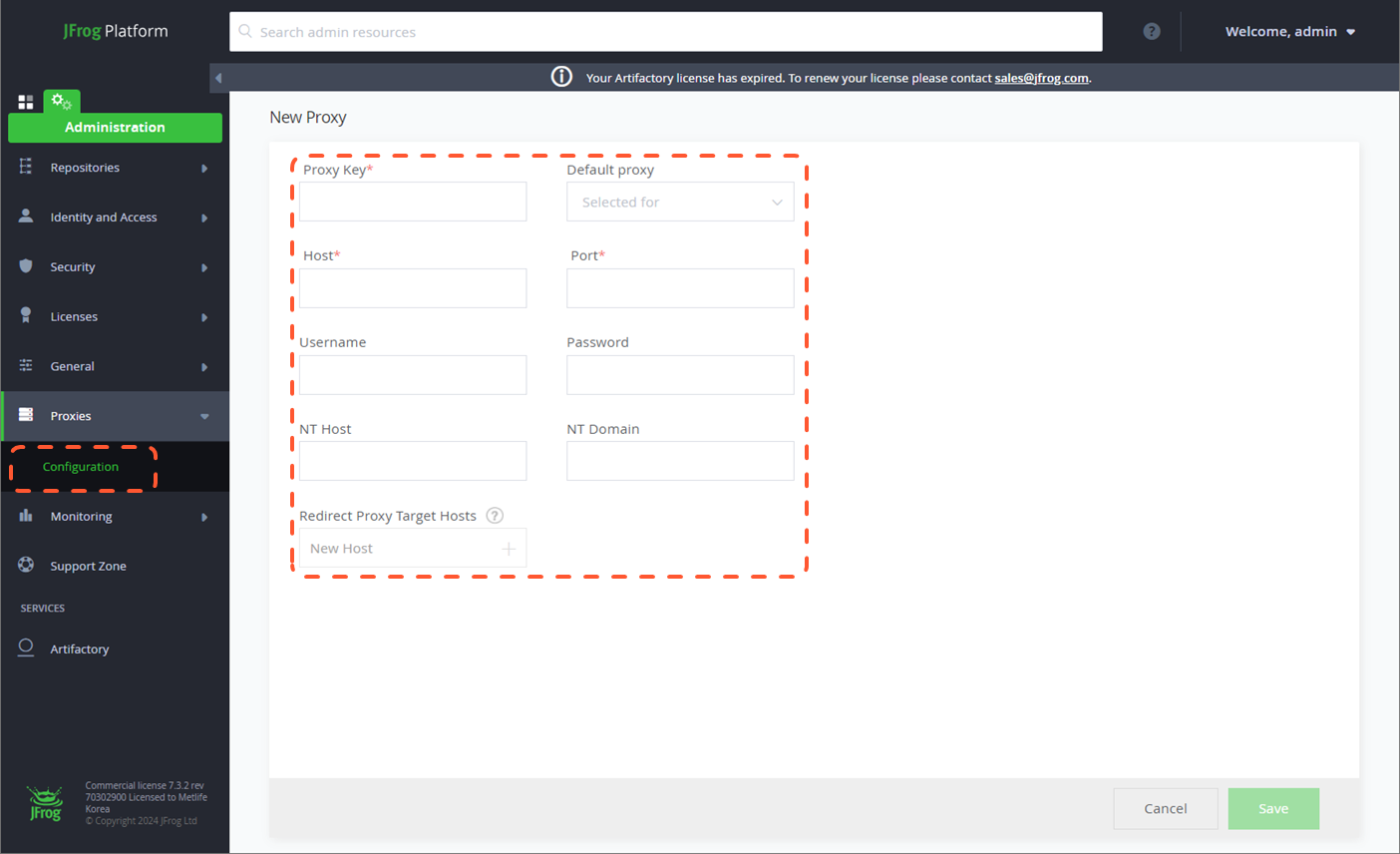The height and width of the screenshot is (854, 1400).
Task: Select Configuration under Proxies
Action: click(x=81, y=467)
